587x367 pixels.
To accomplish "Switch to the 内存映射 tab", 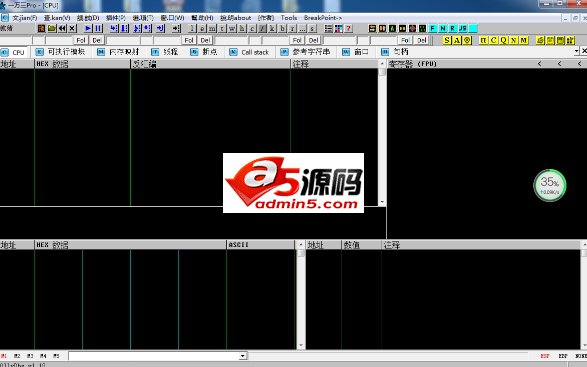I will (118, 52).
